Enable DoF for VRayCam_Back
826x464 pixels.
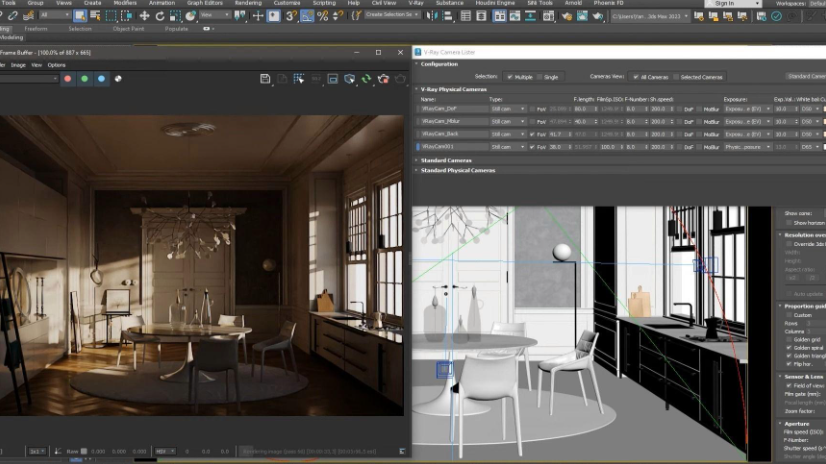pyautogui.click(x=680, y=134)
